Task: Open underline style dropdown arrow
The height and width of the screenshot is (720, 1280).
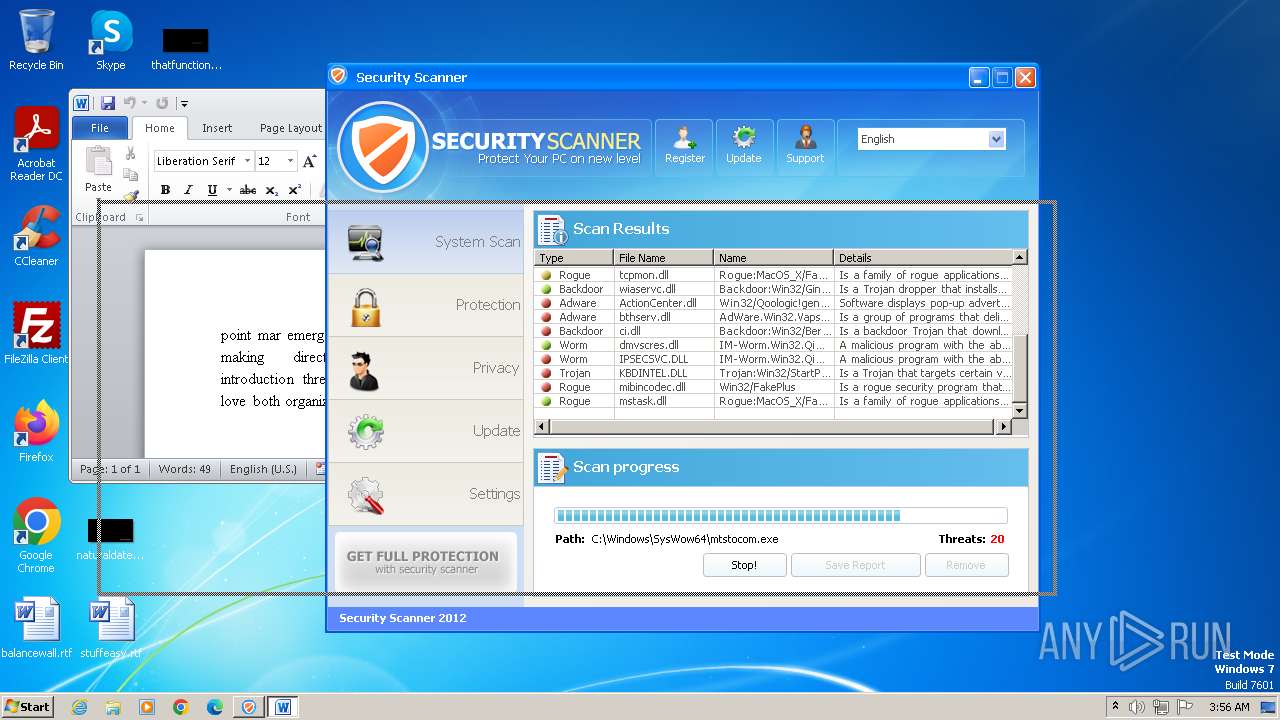Action: 229,190
